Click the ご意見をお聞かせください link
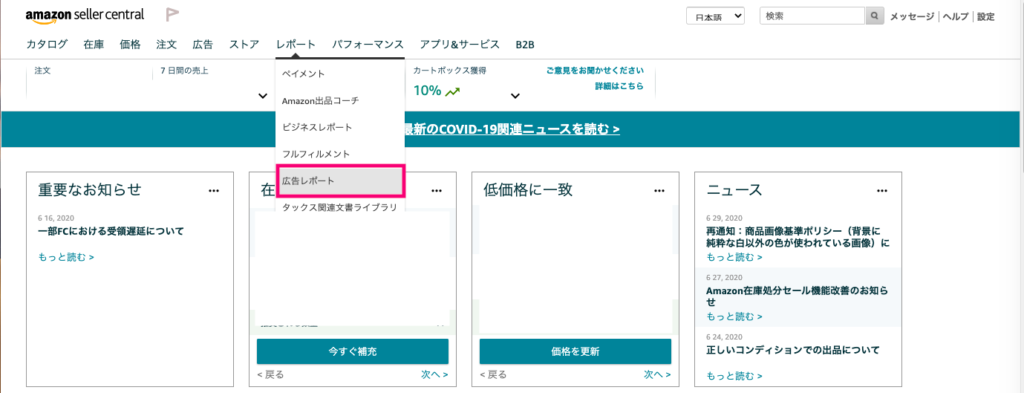This screenshot has height=393, width=1024. (595, 71)
